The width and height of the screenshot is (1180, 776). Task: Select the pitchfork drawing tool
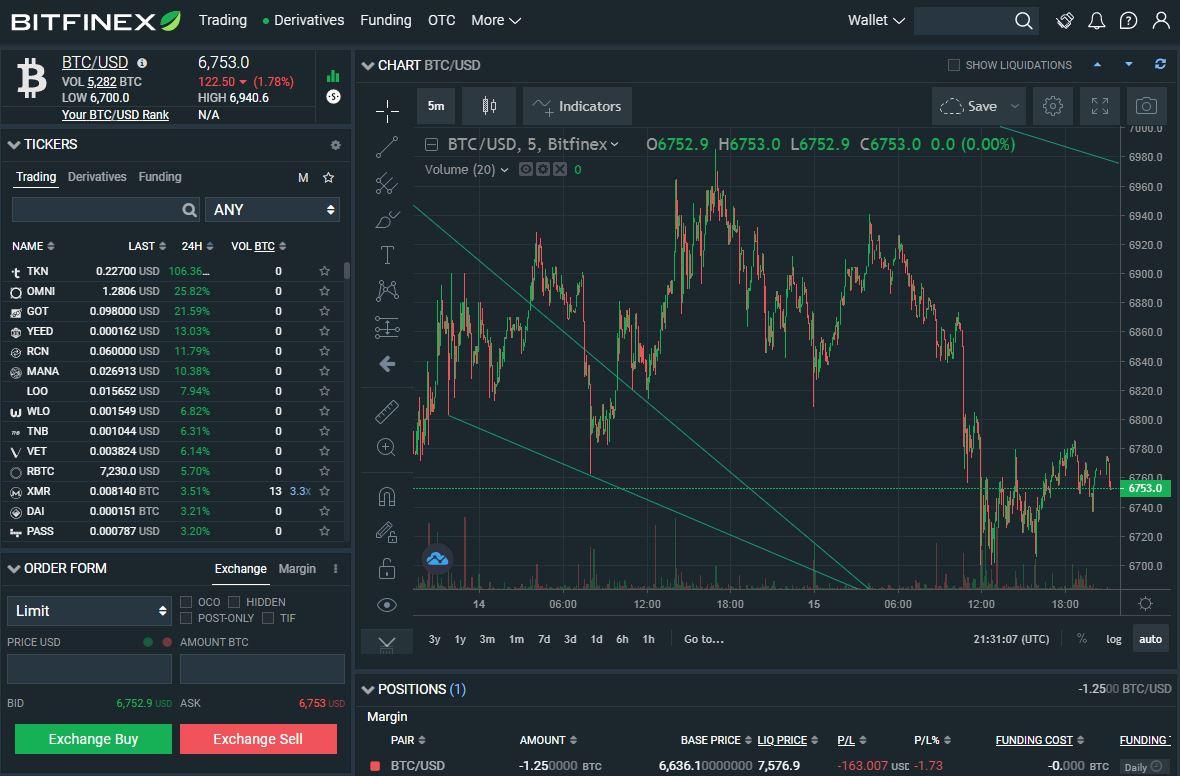point(387,183)
